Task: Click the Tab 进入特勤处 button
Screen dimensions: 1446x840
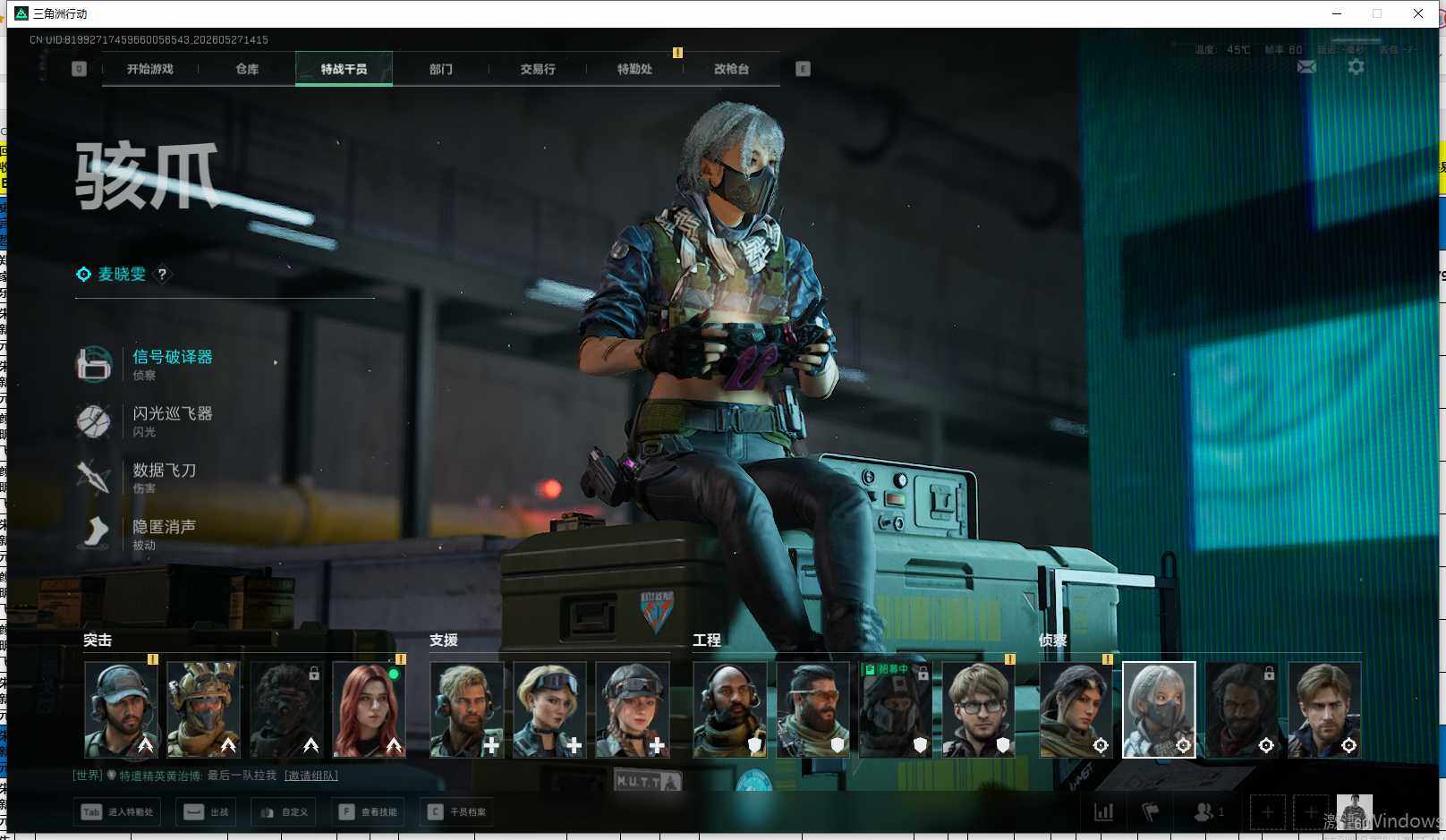Action: pyautogui.click(x=119, y=812)
